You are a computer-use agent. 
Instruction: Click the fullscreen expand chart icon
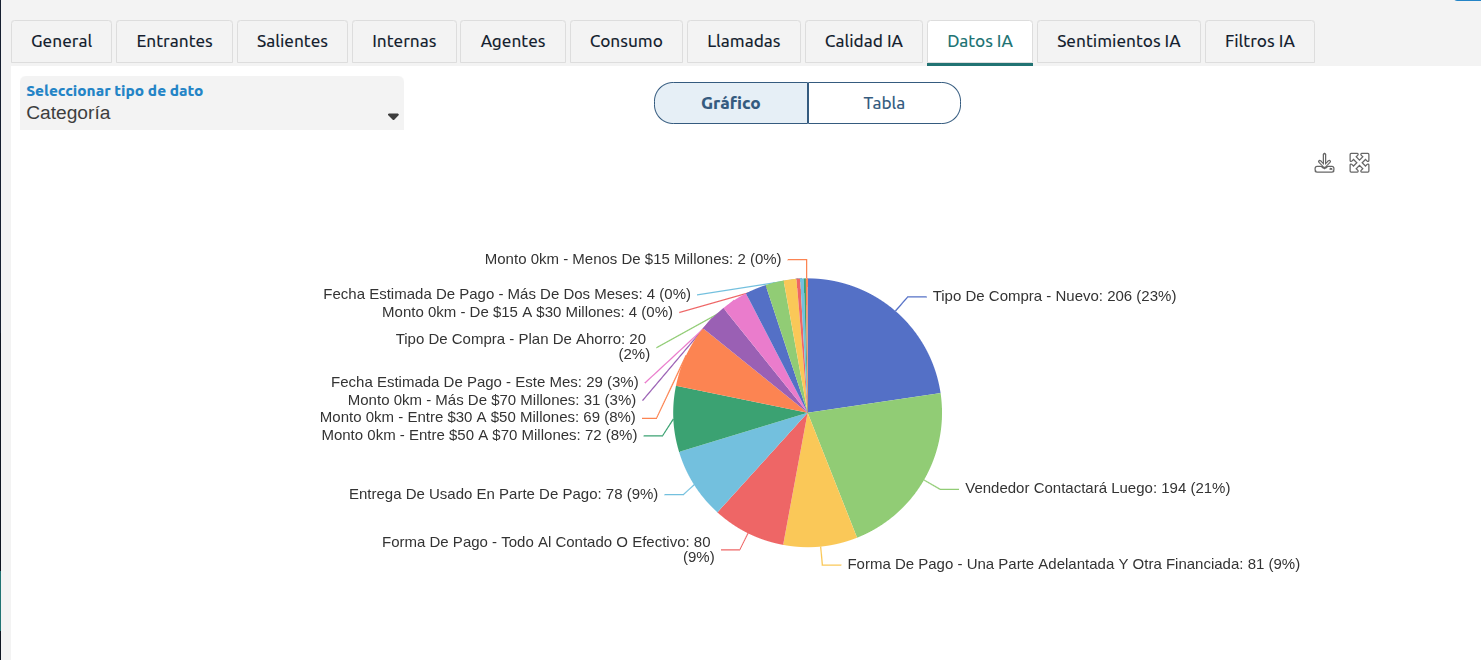[x=1359, y=163]
